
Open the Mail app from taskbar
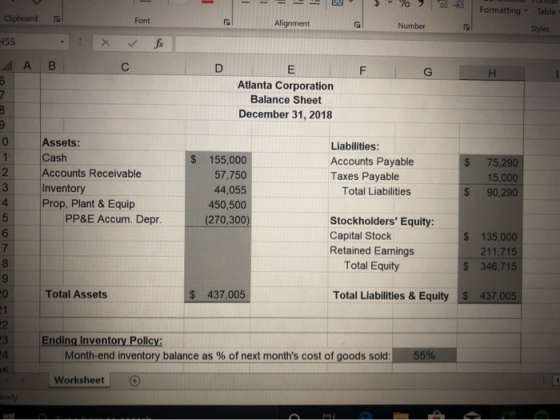click(x=472, y=415)
